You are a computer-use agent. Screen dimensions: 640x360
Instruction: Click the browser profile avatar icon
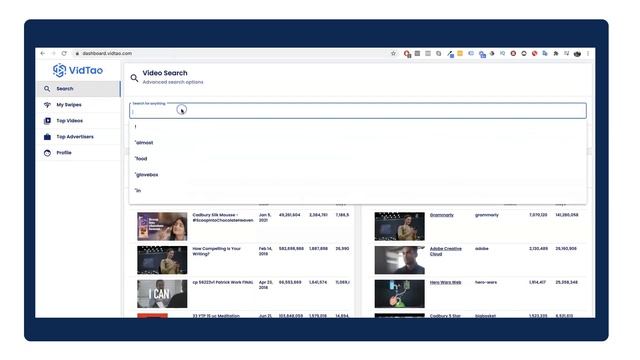tap(577, 53)
